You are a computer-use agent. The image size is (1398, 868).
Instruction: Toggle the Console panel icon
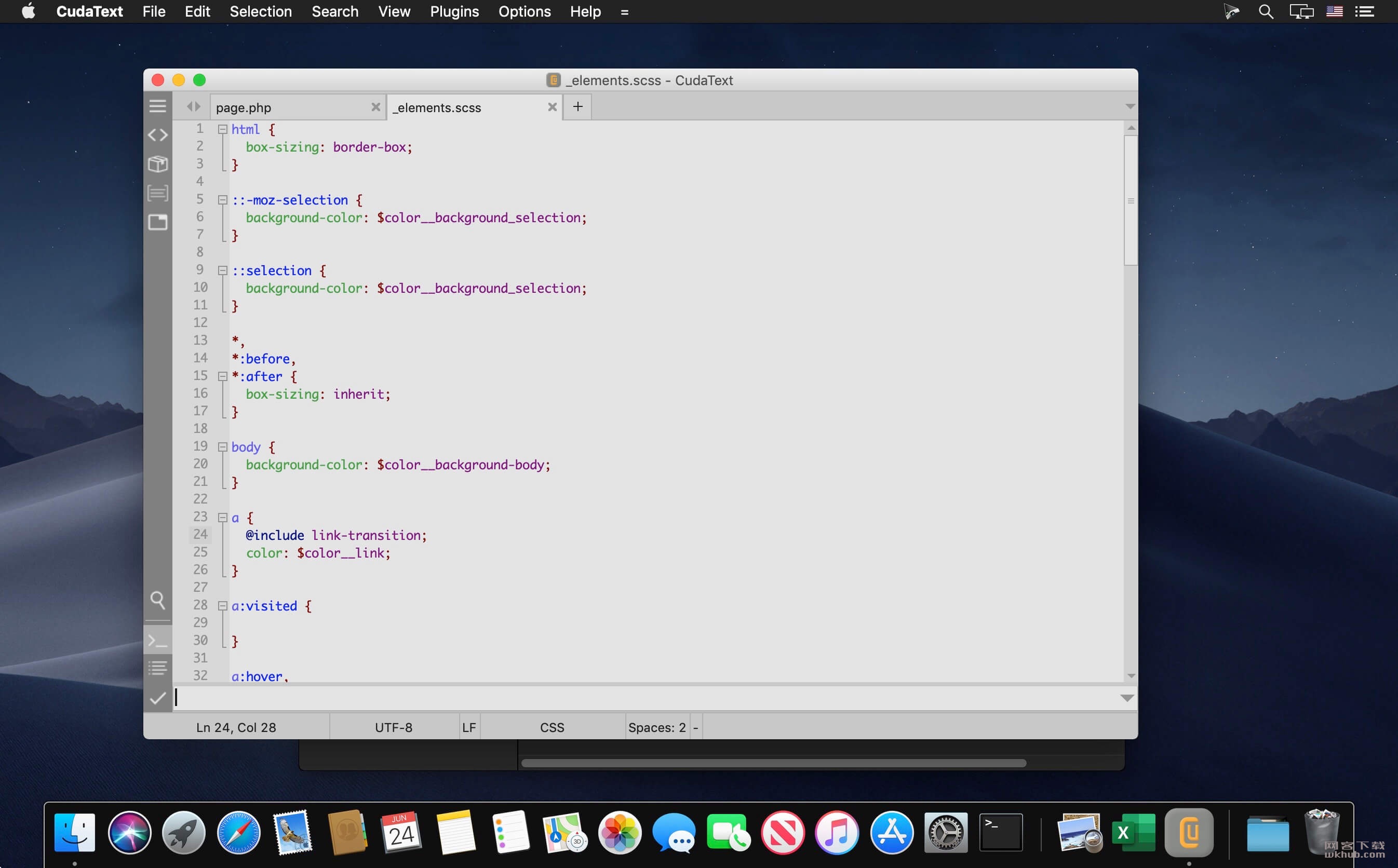pos(157,640)
